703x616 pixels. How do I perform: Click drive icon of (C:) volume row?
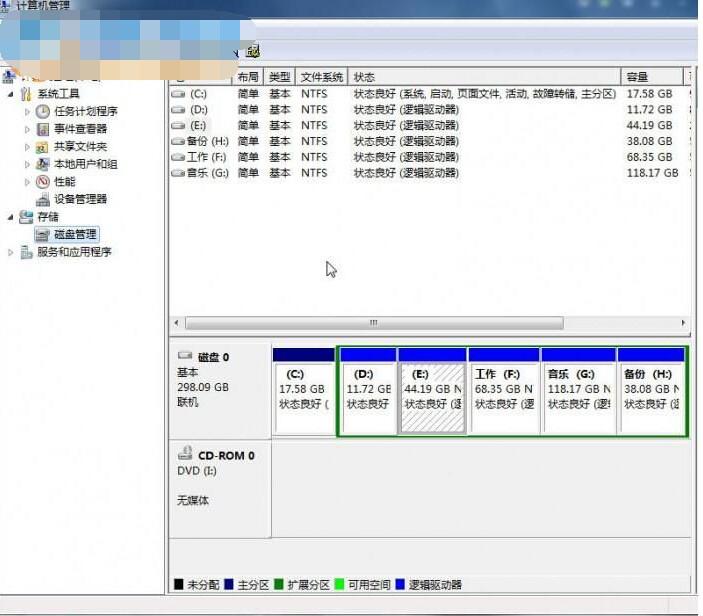[178, 94]
